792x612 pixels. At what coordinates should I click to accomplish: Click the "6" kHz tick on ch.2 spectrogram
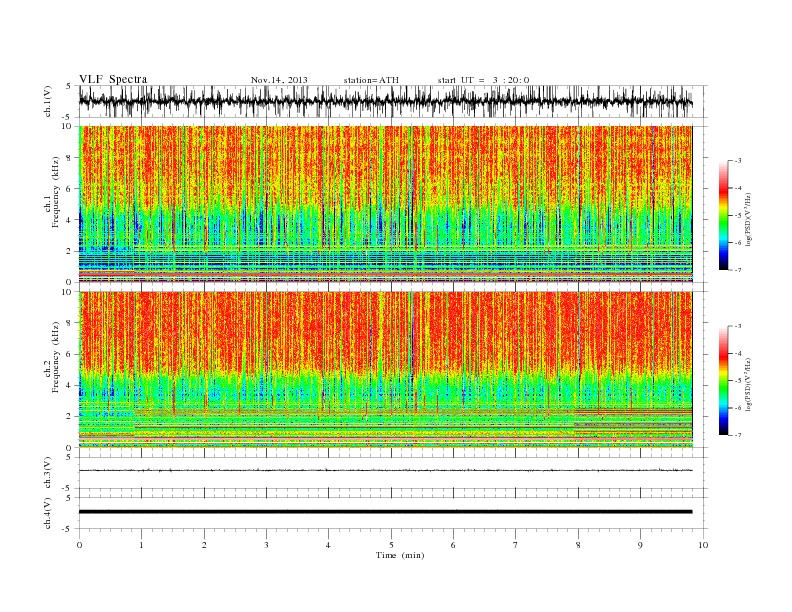coord(70,354)
